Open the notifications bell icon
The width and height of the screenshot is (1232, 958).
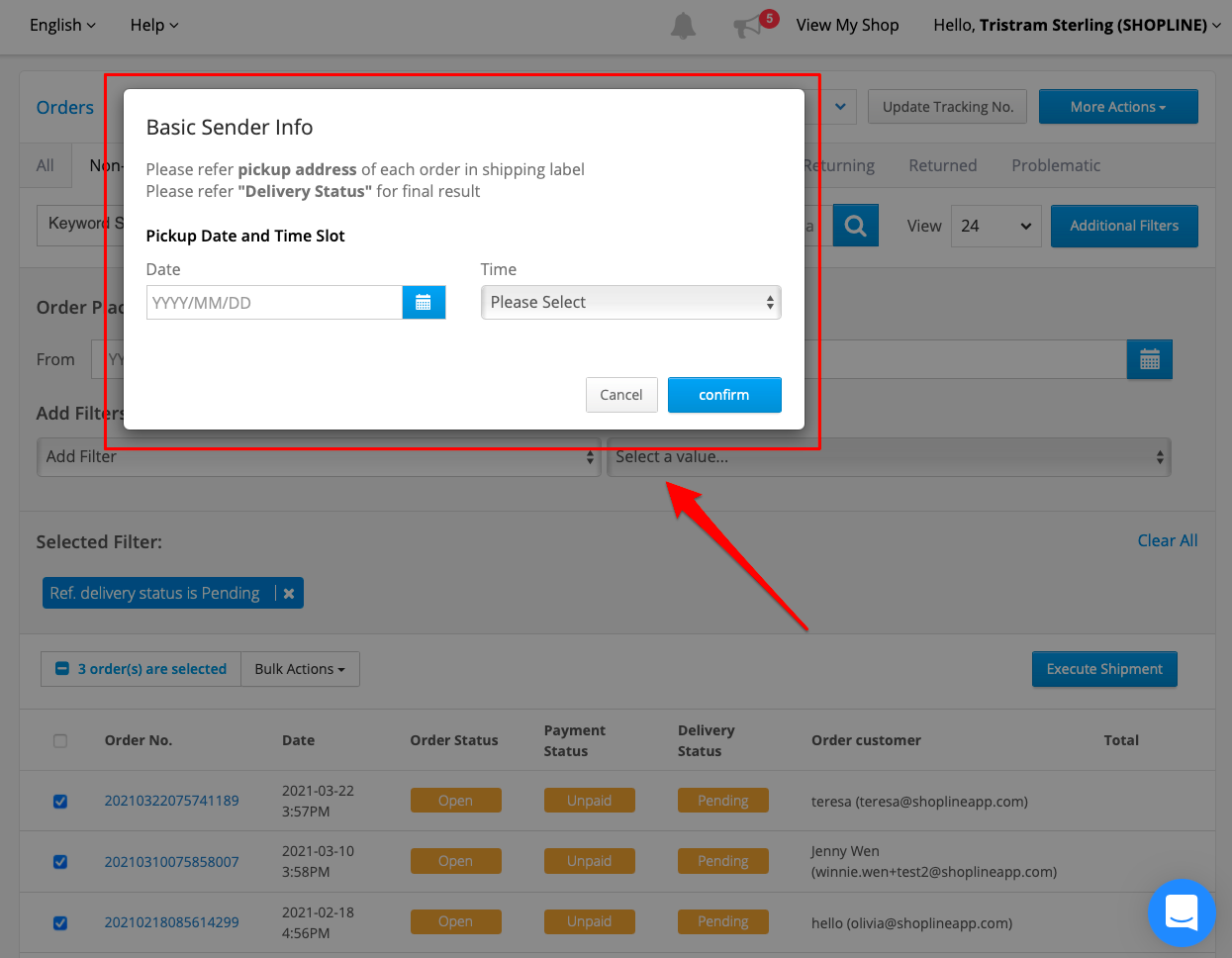(683, 26)
